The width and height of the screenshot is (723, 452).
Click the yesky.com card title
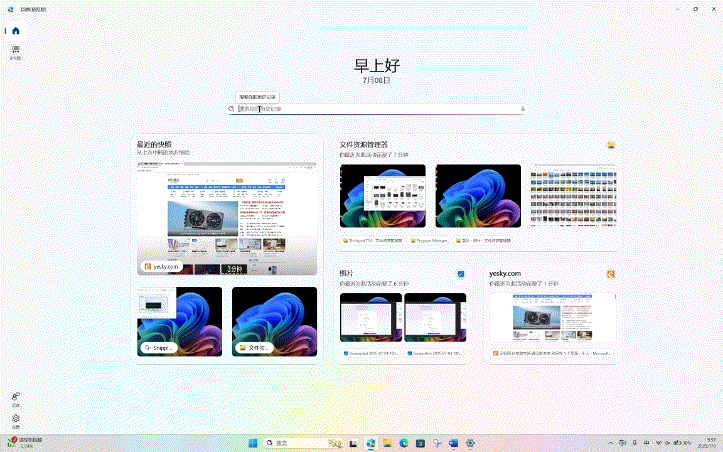[505, 274]
